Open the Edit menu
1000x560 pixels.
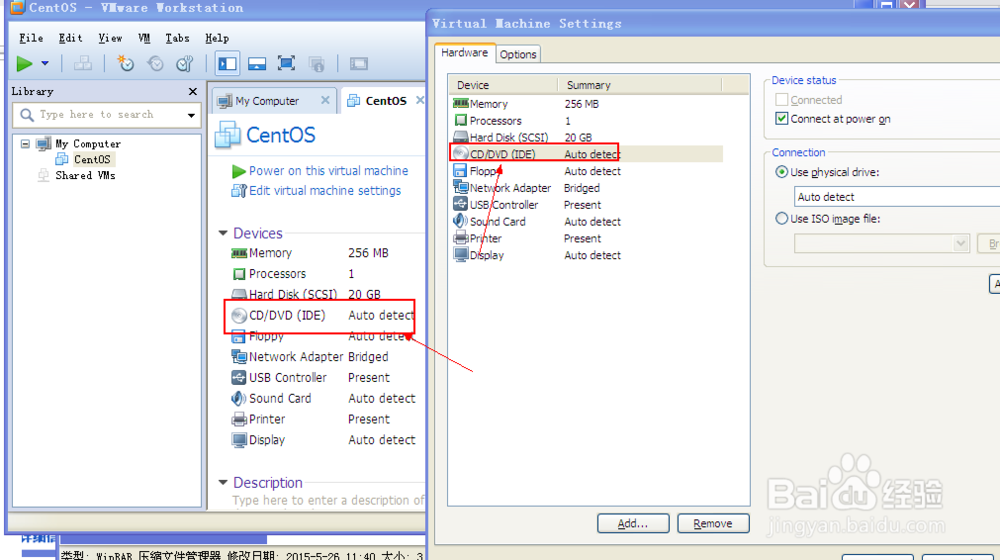70,38
